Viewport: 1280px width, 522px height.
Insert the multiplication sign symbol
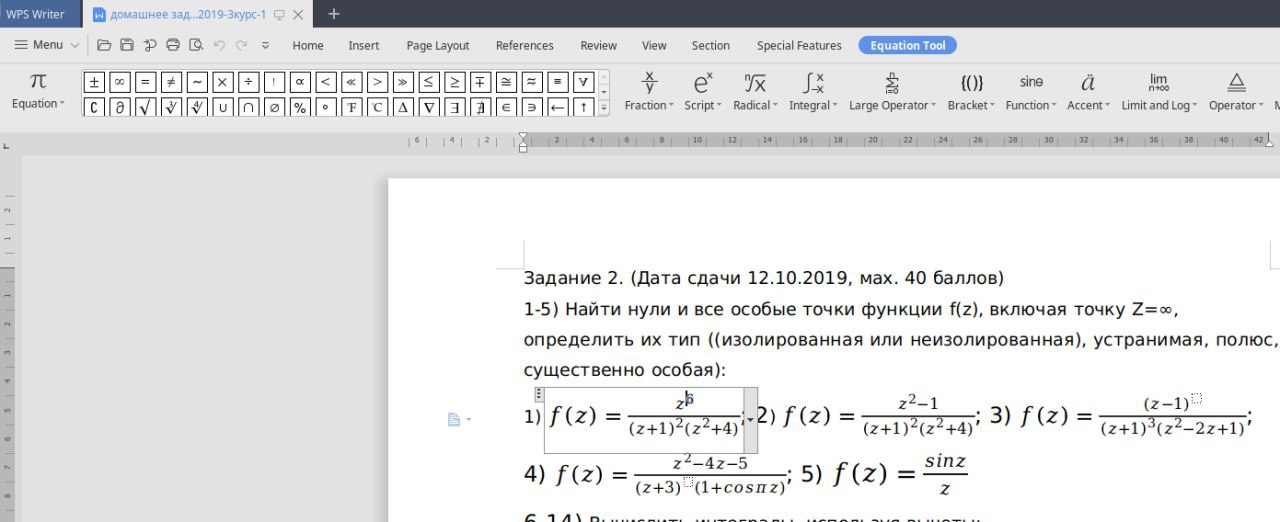click(x=223, y=82)
